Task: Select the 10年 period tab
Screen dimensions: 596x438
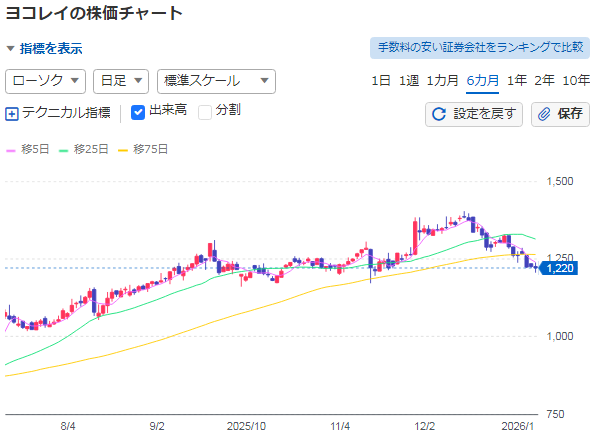Action: [576, 81]
